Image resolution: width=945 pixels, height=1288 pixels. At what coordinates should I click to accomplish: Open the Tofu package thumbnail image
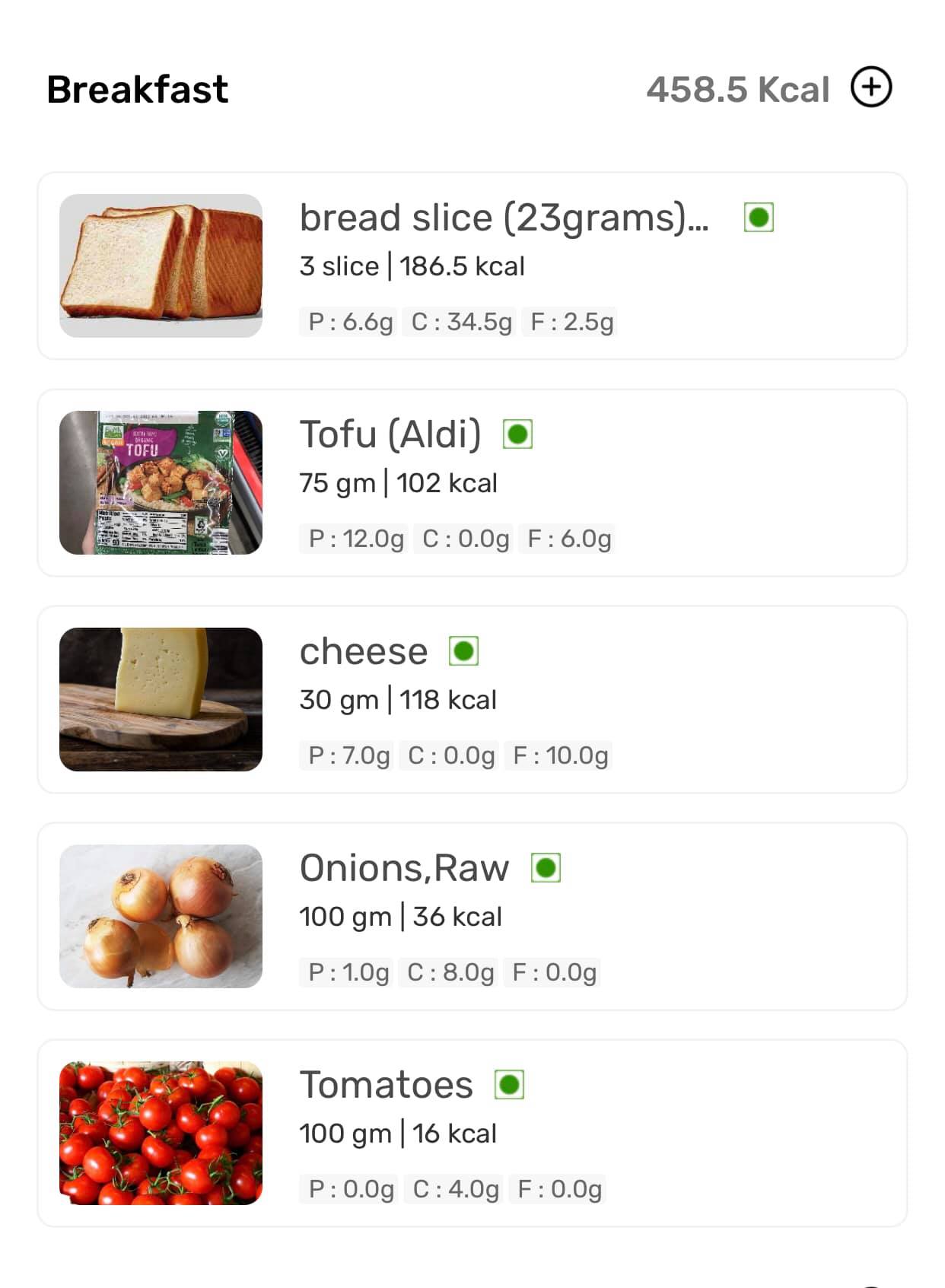161,482
